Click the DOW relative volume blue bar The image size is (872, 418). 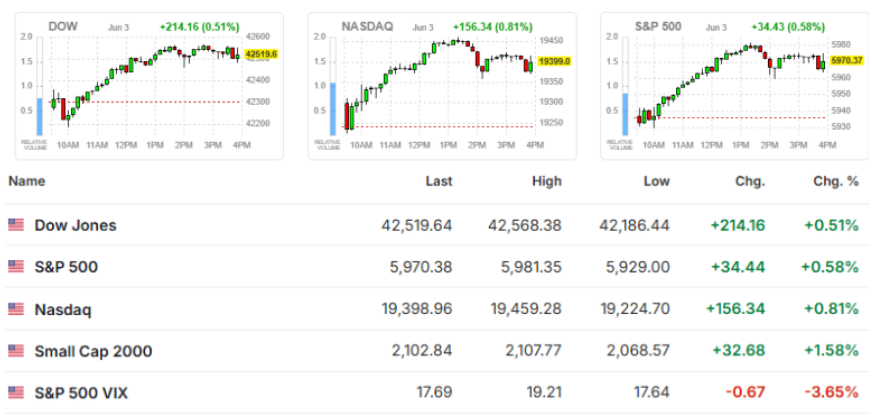pos(39,116)
